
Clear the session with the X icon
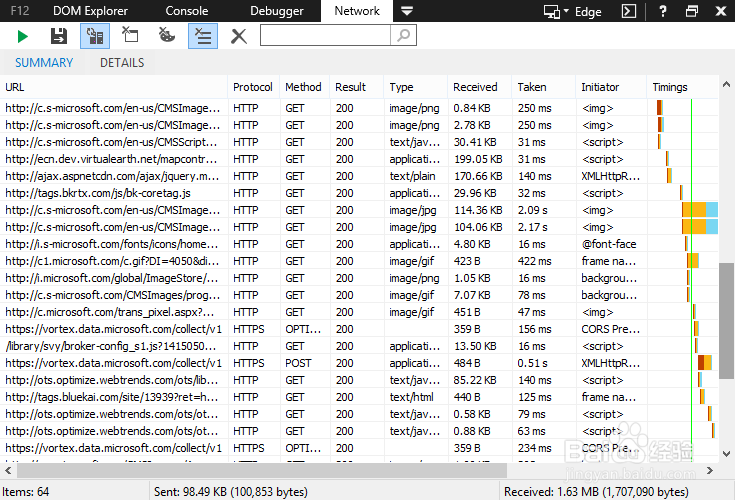click(x=239, y=36)
